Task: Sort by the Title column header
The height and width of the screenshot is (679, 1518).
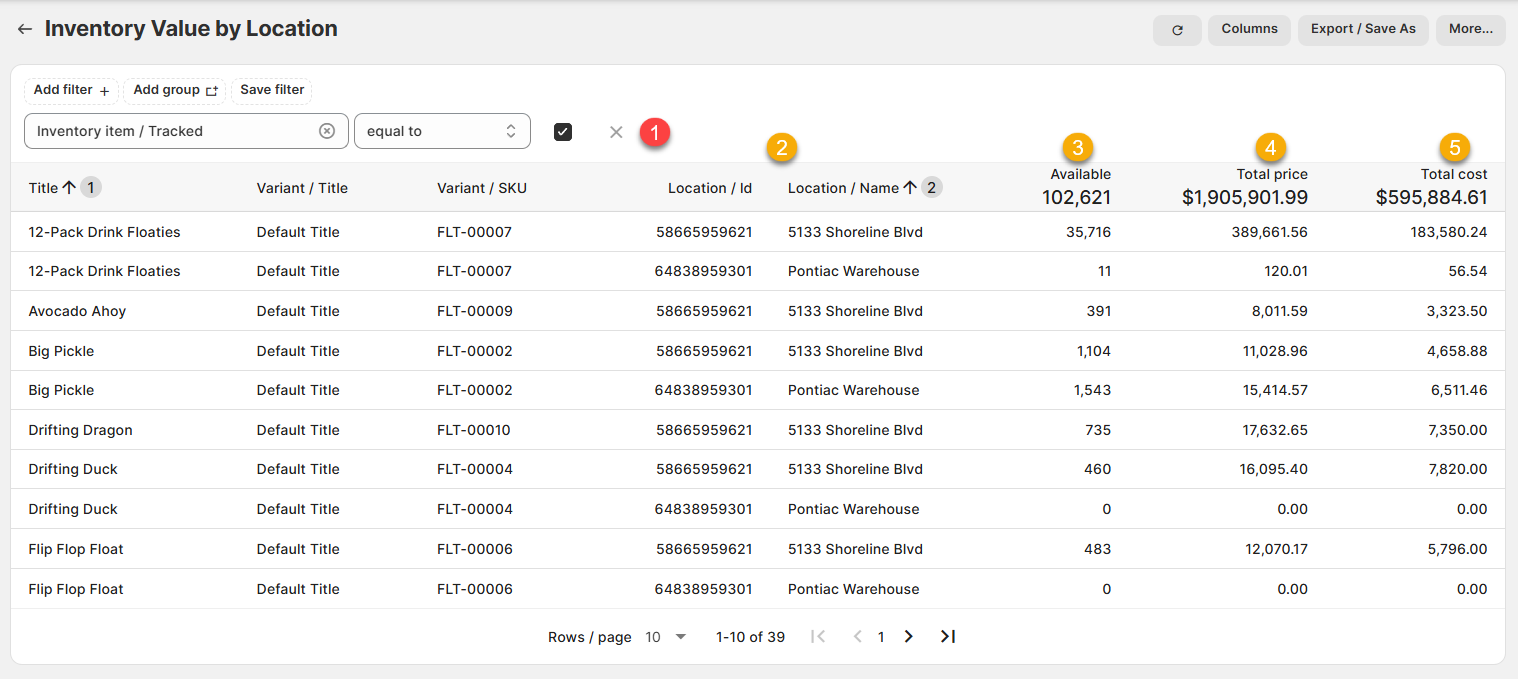Action: pos(44,188)
